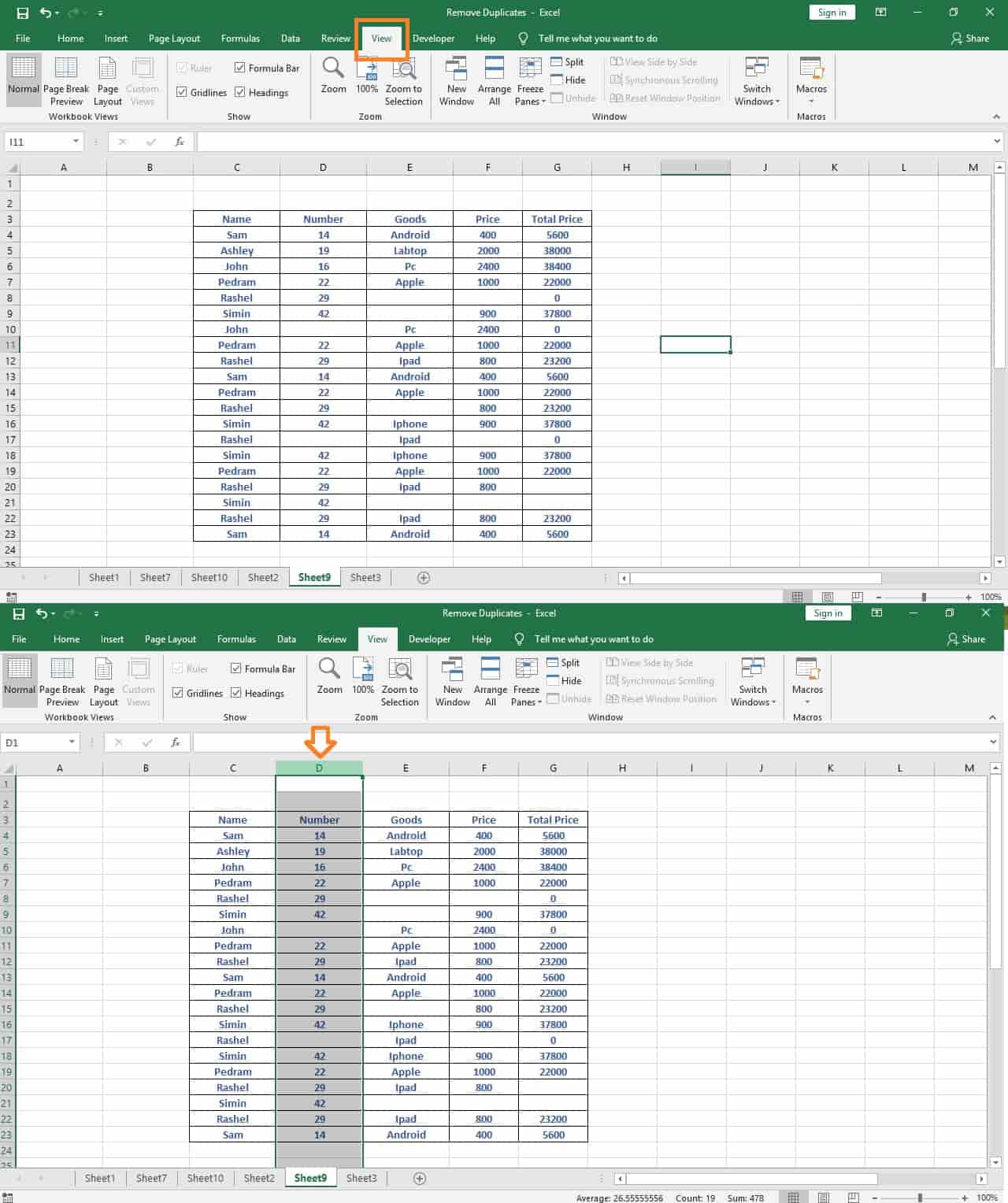Click the Sign in button
This screenshot has height=1203, width=1008.
[832, 12]
